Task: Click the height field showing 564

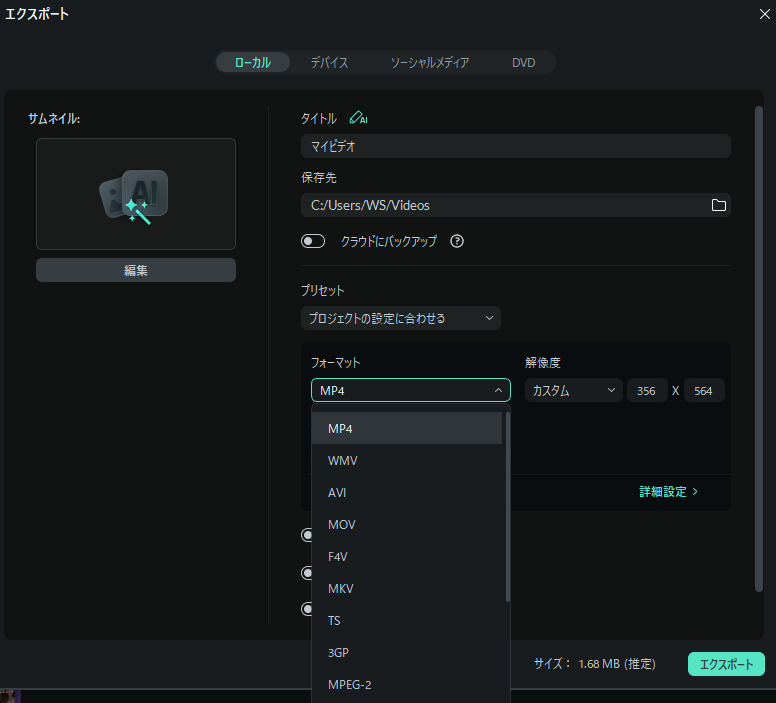Action: 704,390
